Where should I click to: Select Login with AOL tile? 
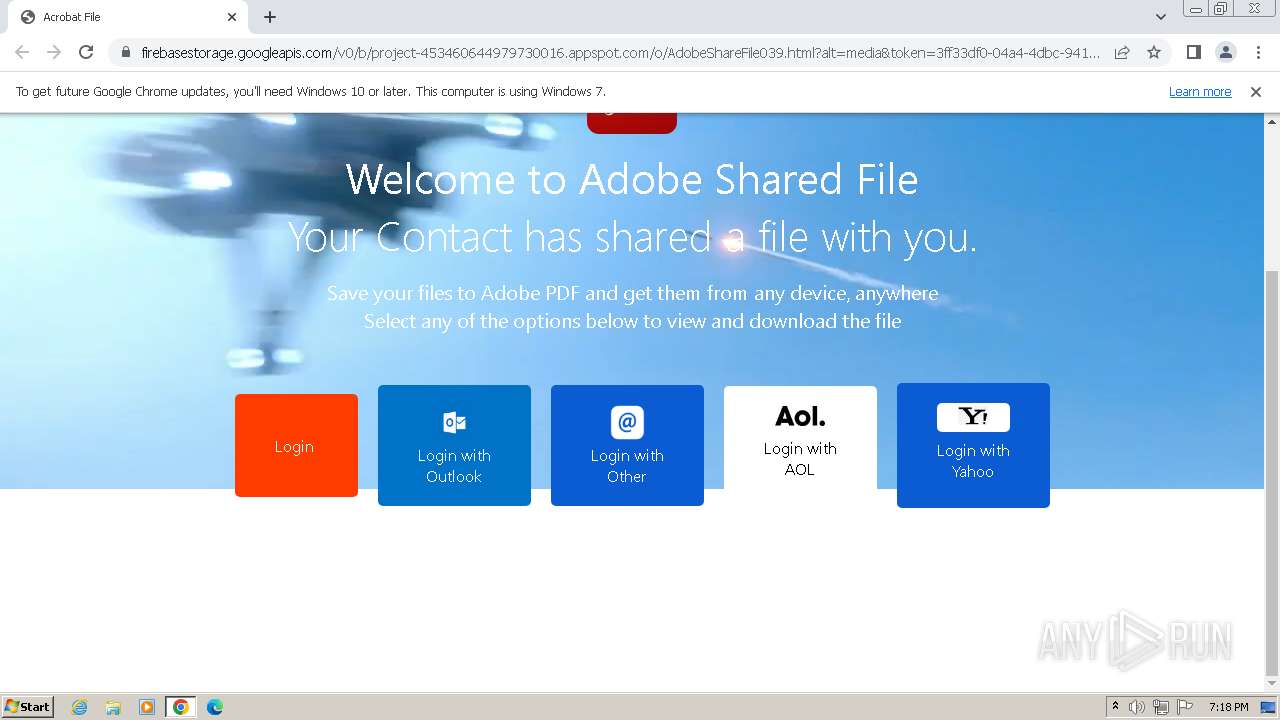800,438
